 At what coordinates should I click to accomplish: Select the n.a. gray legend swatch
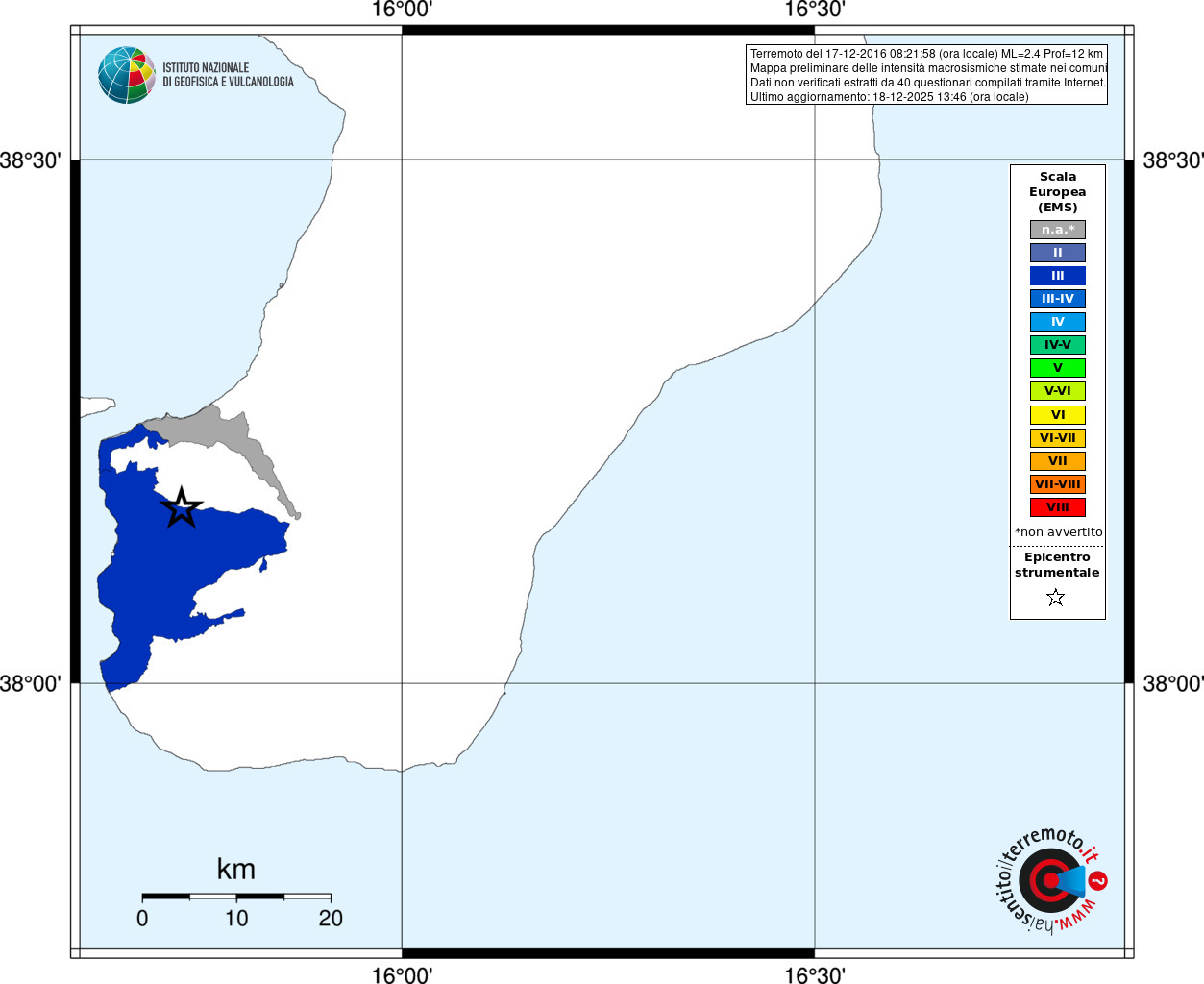(1058, 230)
